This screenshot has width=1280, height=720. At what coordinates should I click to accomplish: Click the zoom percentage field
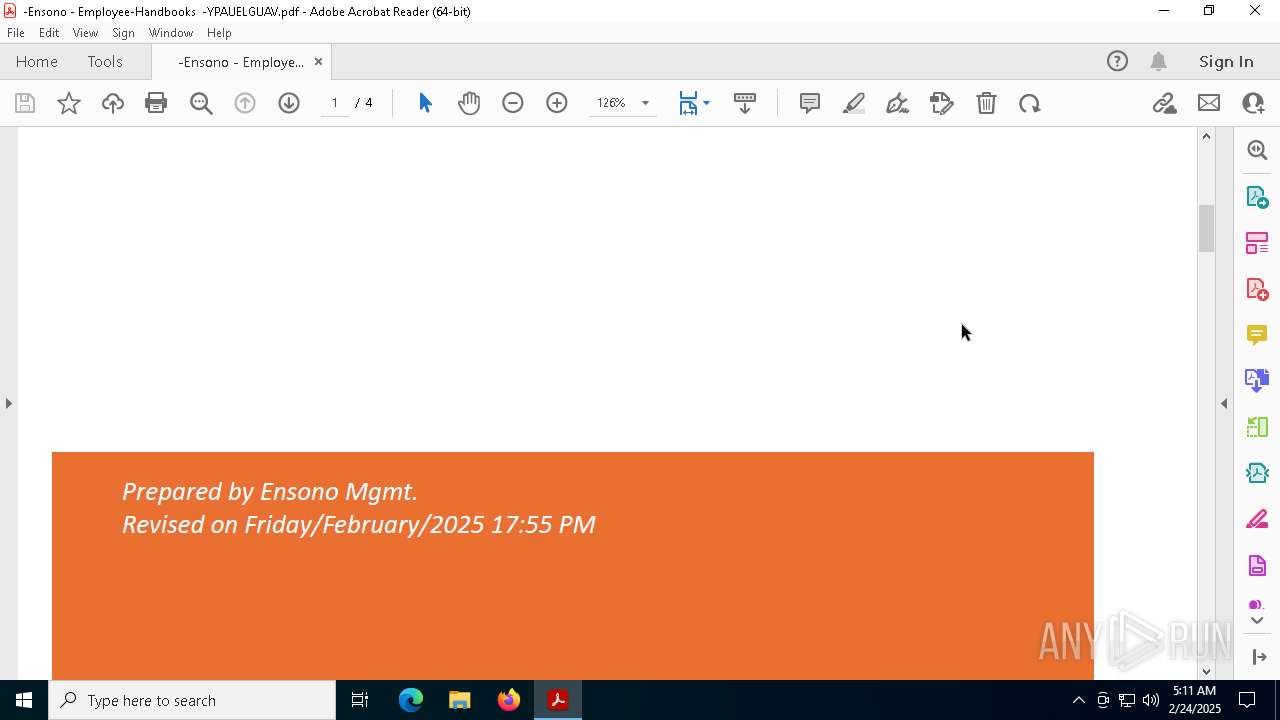point(612,103)
